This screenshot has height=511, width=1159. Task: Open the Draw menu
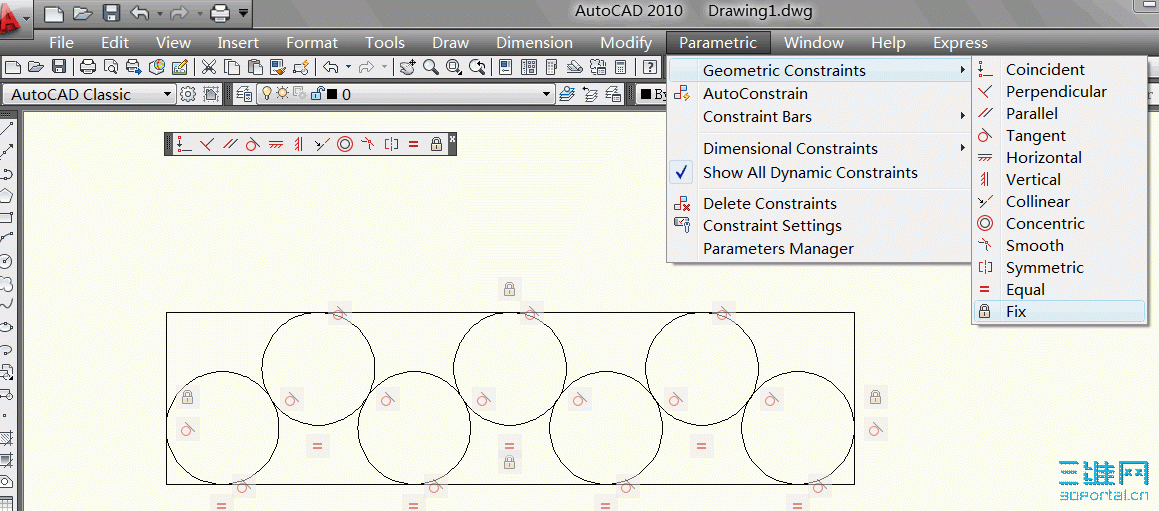[x=451, y=43]
